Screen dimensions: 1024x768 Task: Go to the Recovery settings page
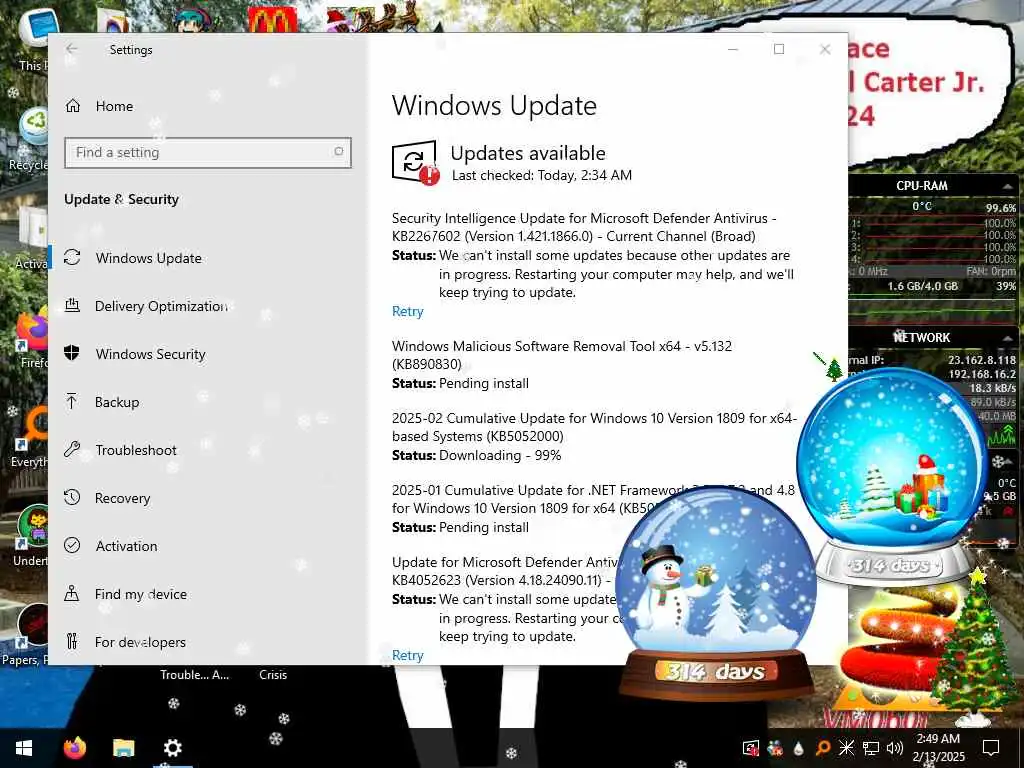pyautogui.click(x=122, y=498)
